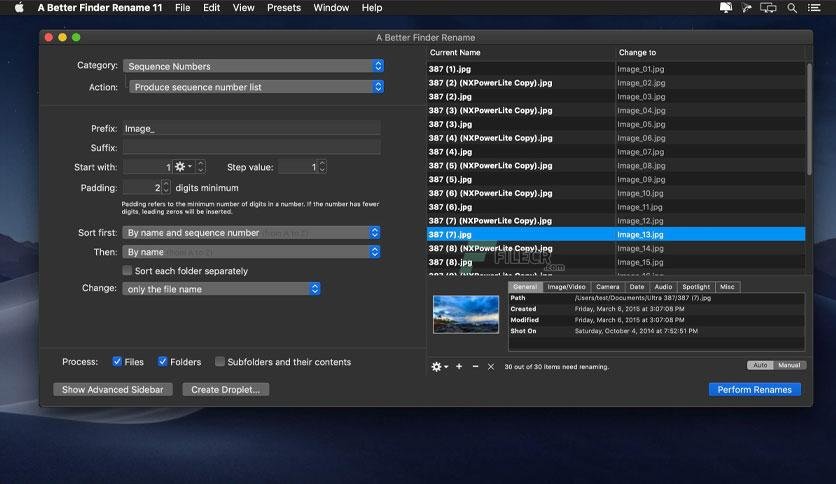This screenshot has height=484, width=836.
Task: Click the screen mirroring menu bar icon
Action: point(768,7)
